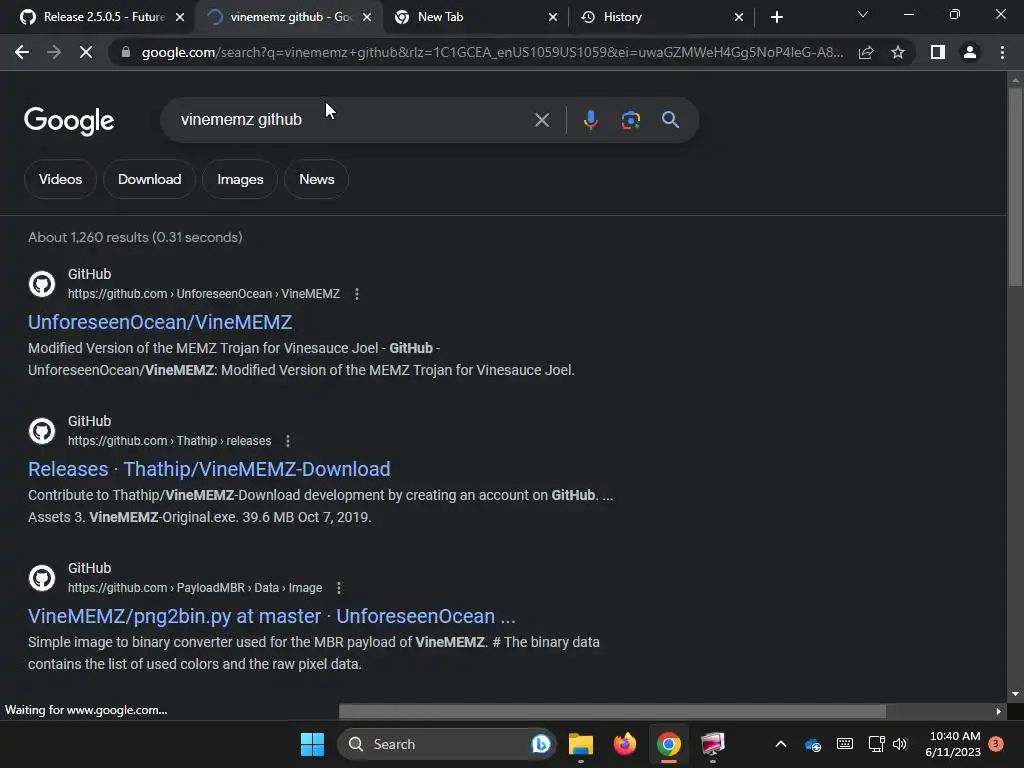Bookmark this page with the star icon

pyautogui.click(x=898, y=52)
